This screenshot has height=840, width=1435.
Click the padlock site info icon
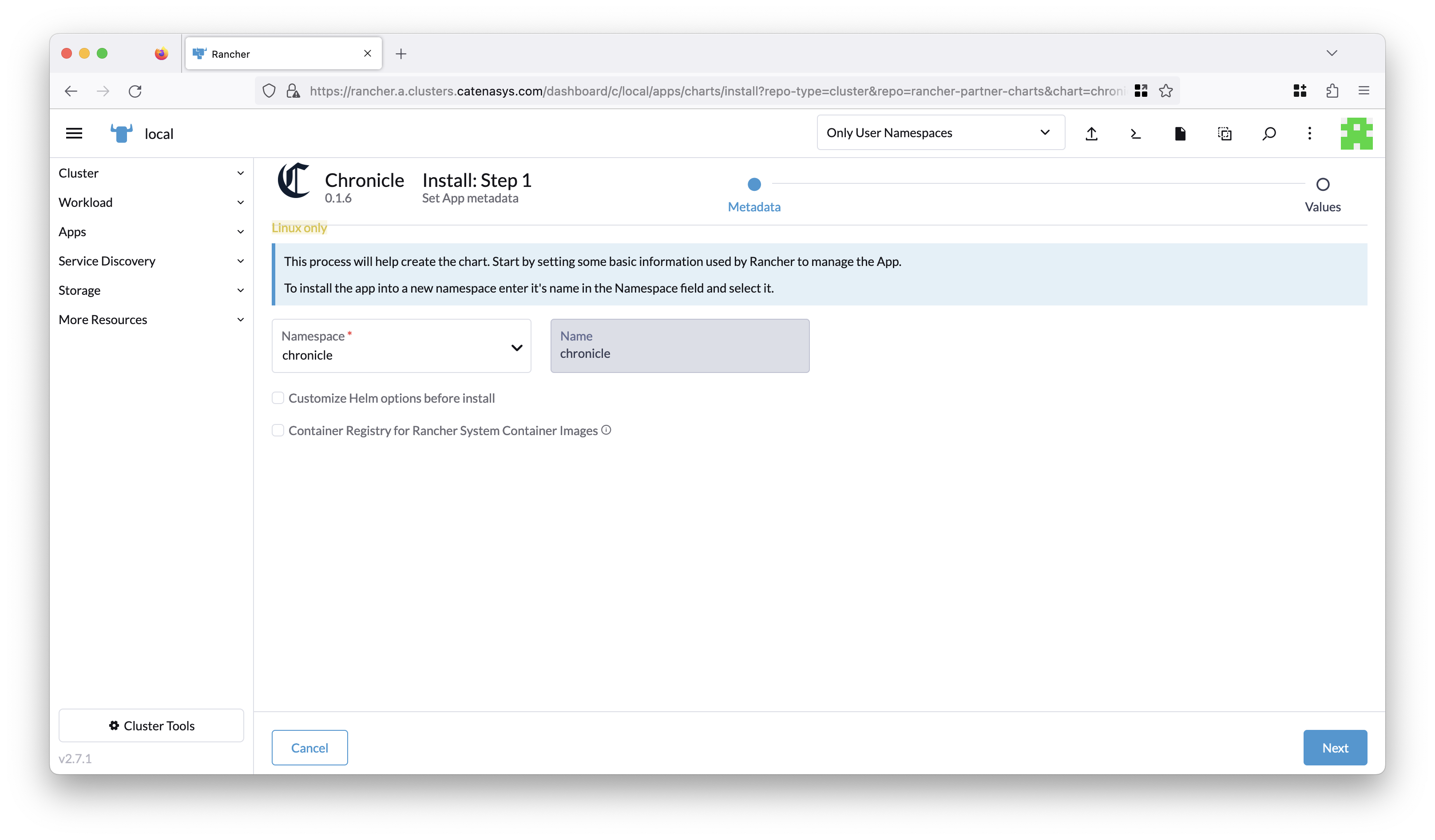pos(293,91)
